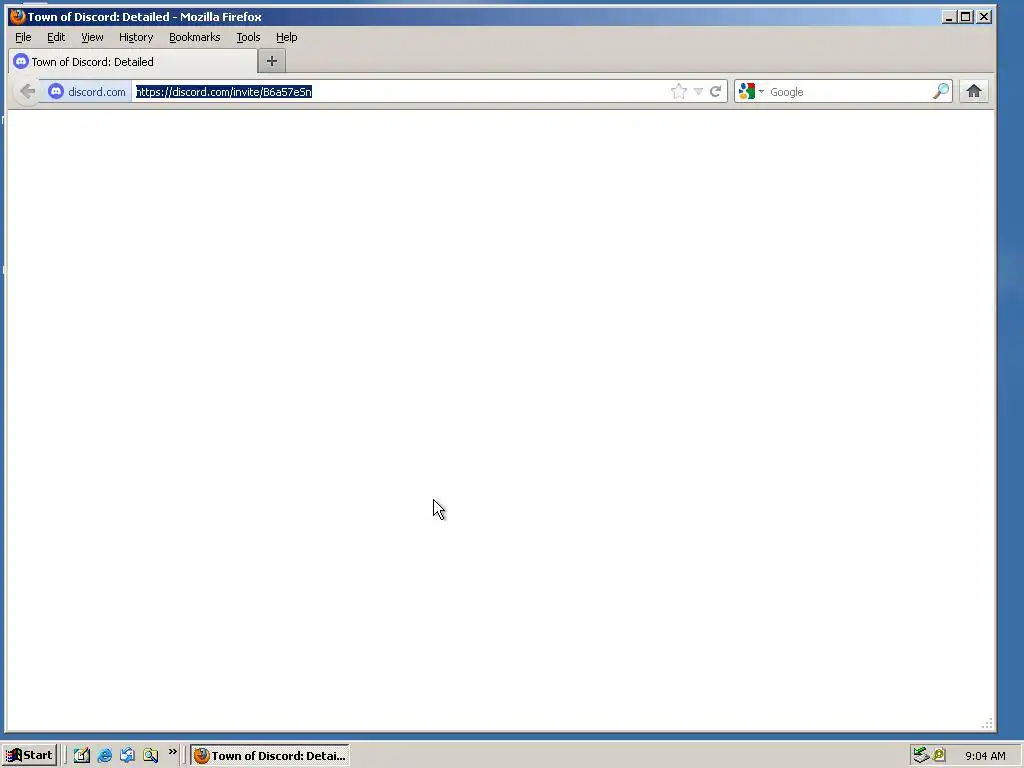Open the Bookmarks menu
This screenshot has width=1024, height=768.
pos(195,37)
